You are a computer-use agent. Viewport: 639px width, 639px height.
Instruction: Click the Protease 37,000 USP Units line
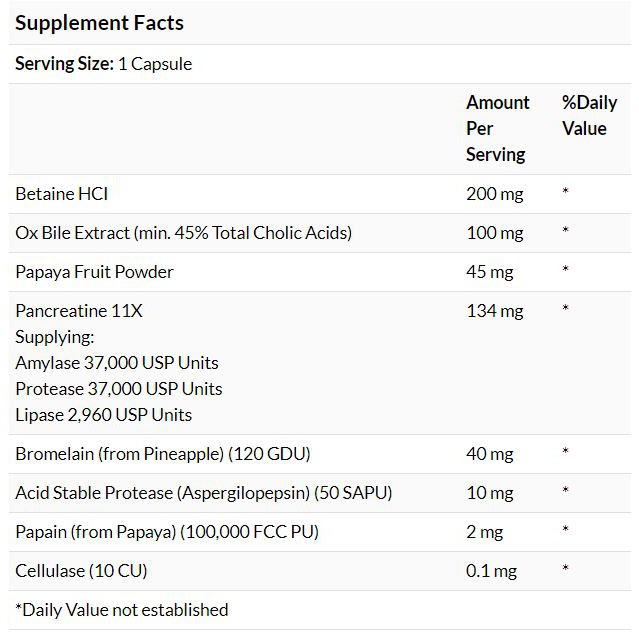coord(118,389)
